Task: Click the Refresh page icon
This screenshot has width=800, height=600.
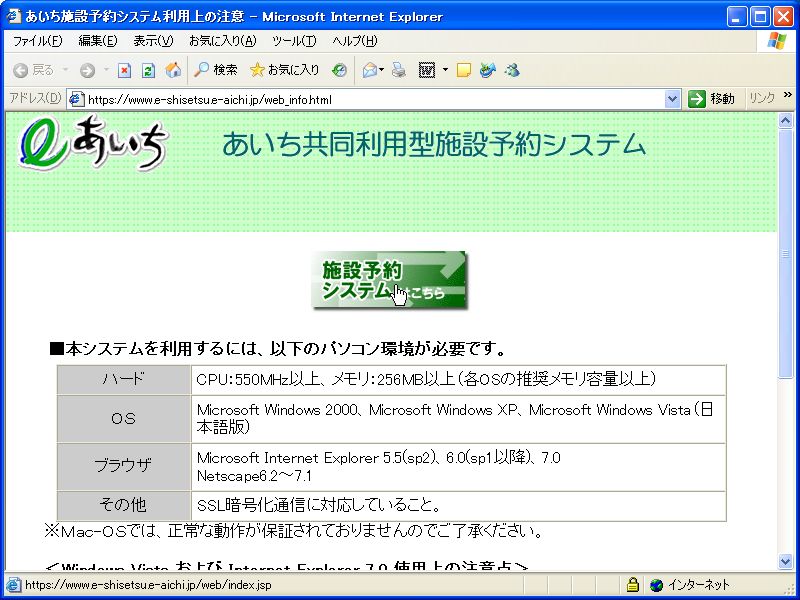Action: [x=148, y=70]
